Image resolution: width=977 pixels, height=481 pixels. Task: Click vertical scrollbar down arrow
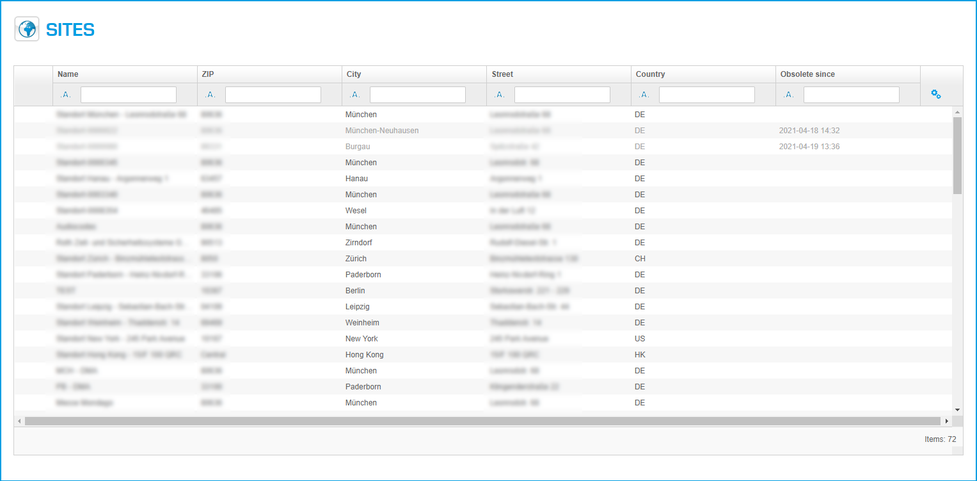957,410
